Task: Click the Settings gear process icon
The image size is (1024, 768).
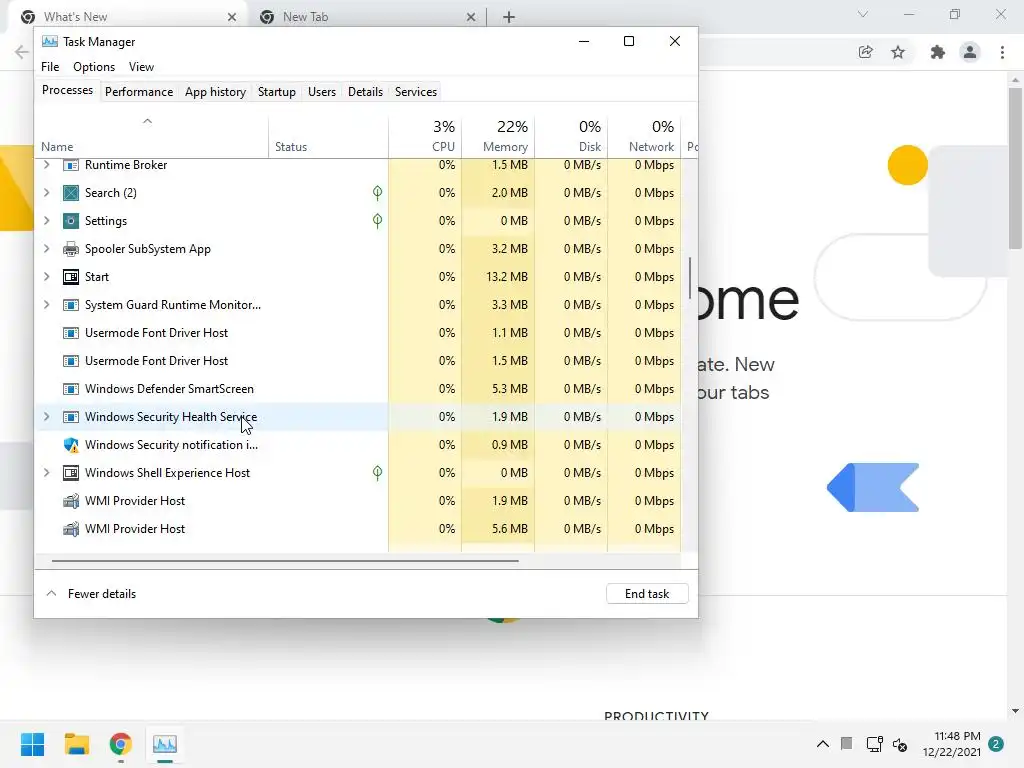Action: [x=71, y=221]
